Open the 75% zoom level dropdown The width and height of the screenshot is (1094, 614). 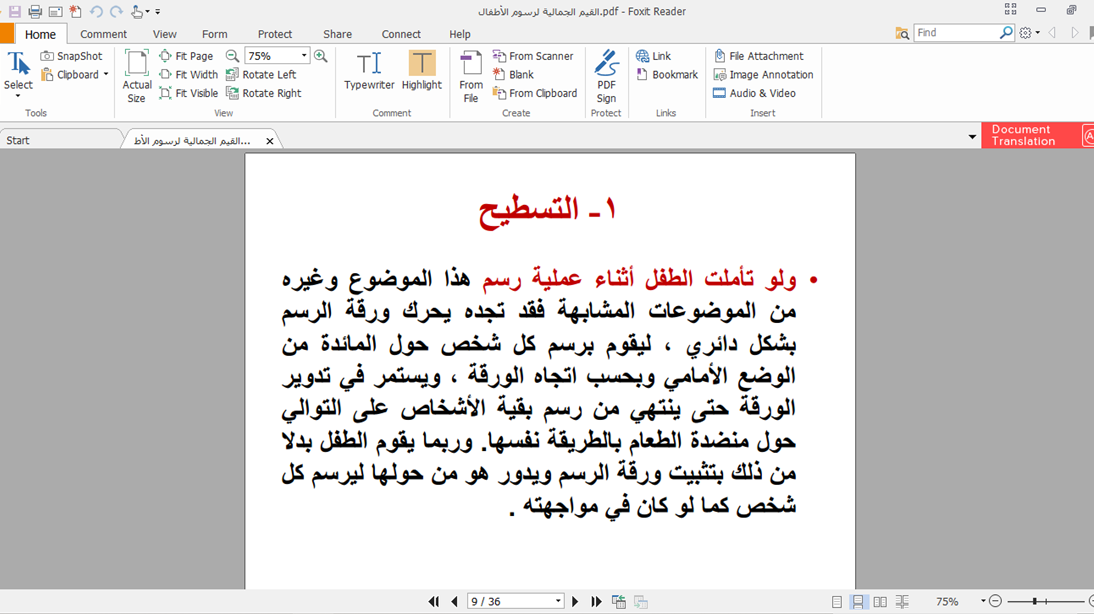click(304, 56)
